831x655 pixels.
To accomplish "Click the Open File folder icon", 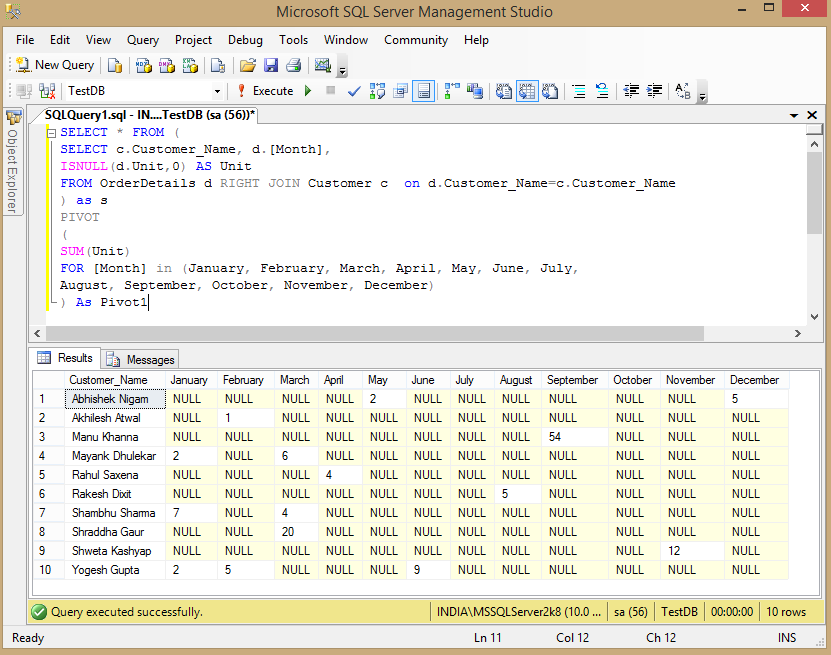I will pos(248,65).
